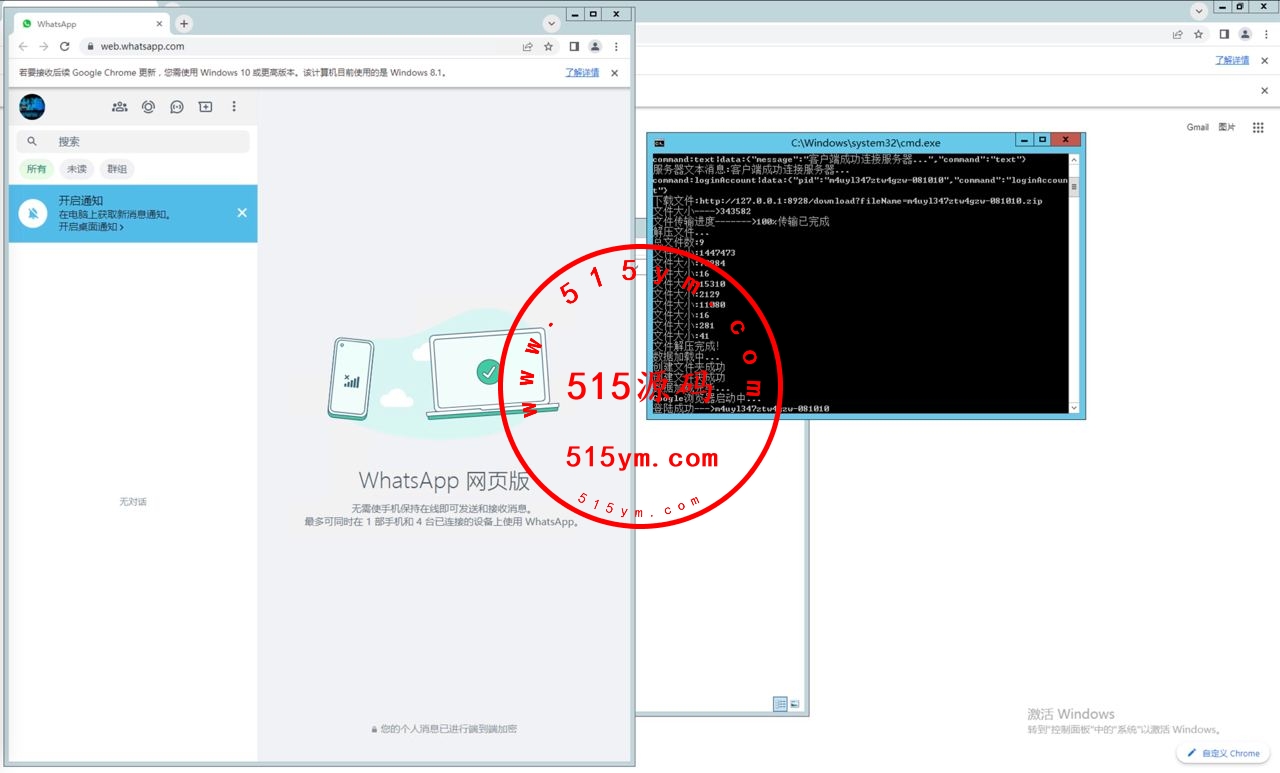Screen dimensions: 1280x773
Task: Start a new chat with the plus-bubble icon
Action: (x=205, y=107)
